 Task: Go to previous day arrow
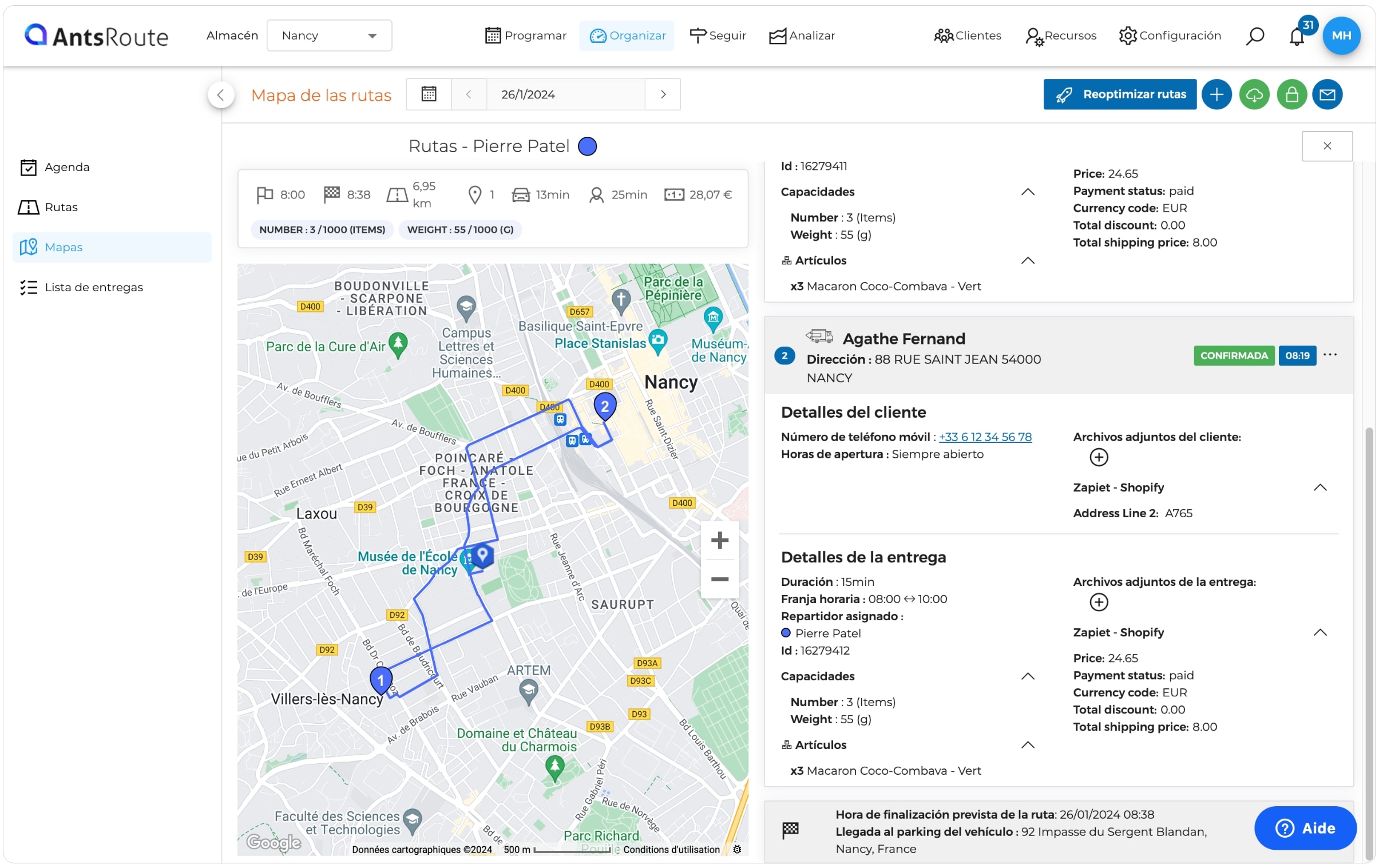469,94
